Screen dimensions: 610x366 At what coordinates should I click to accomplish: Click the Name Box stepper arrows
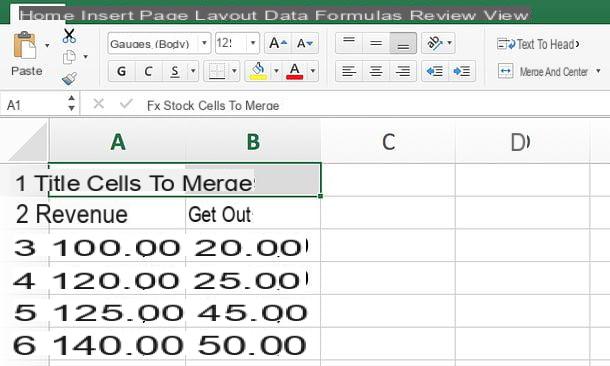click(x=71, y=103)
